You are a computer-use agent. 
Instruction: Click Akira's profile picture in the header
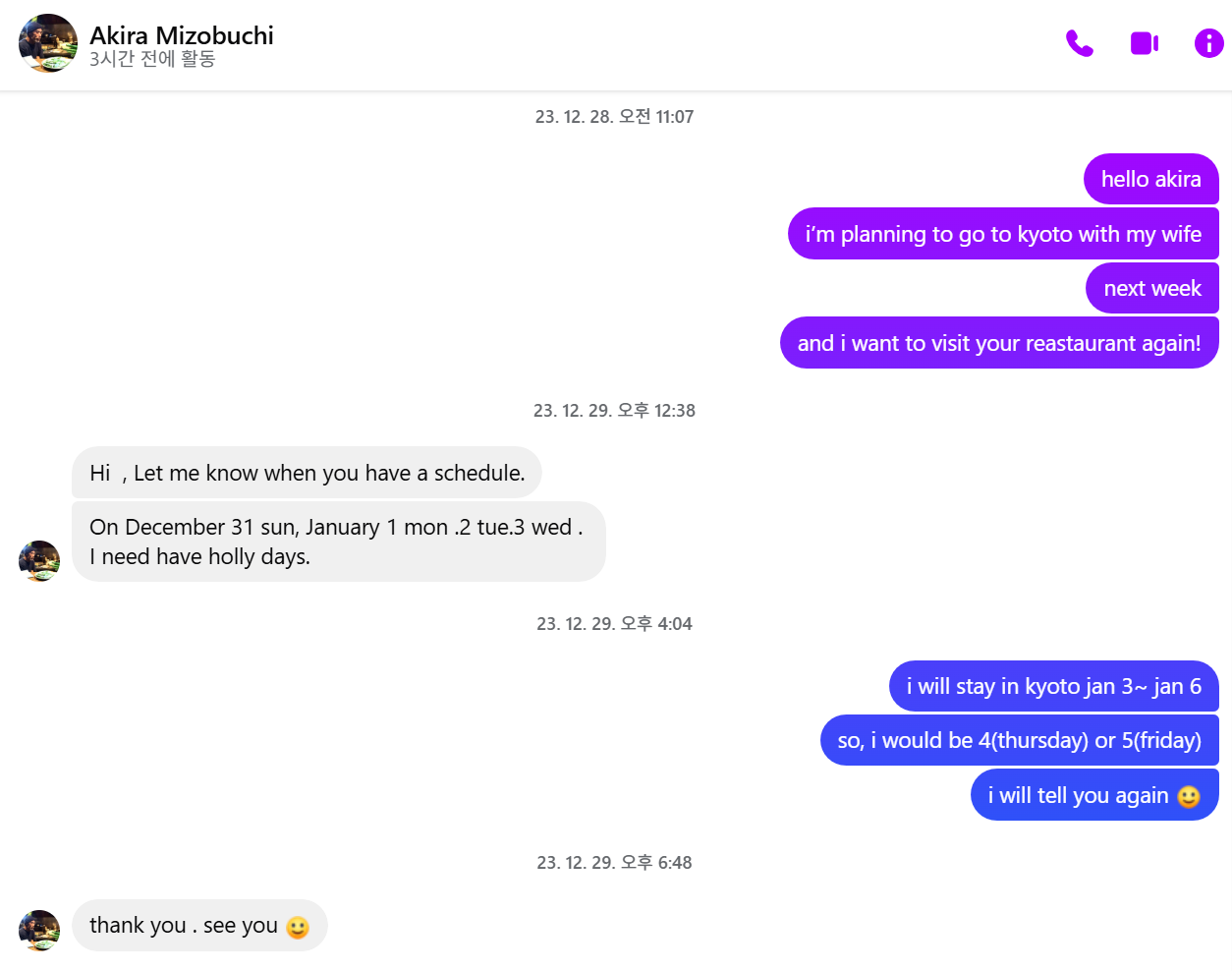tap(48, 43)
